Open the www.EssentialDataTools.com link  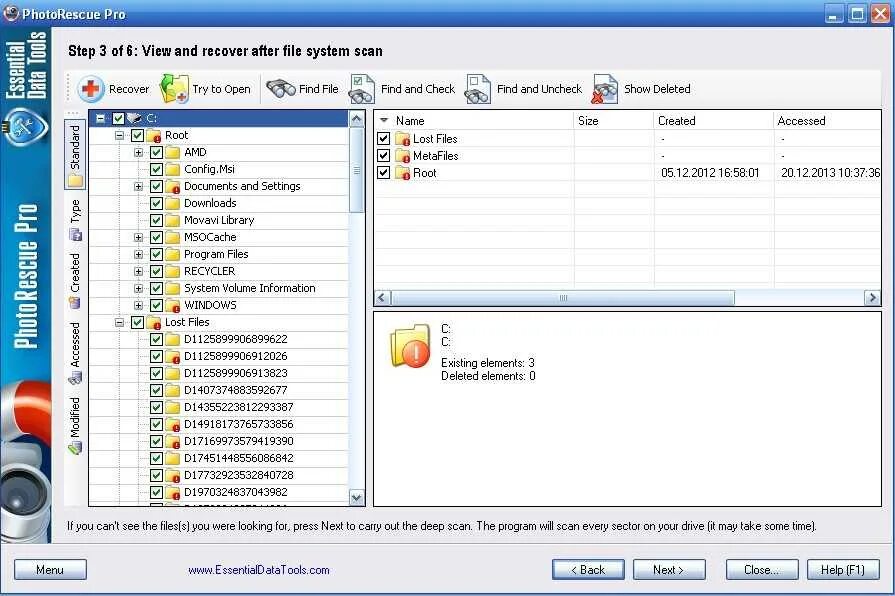pos(259,570)
